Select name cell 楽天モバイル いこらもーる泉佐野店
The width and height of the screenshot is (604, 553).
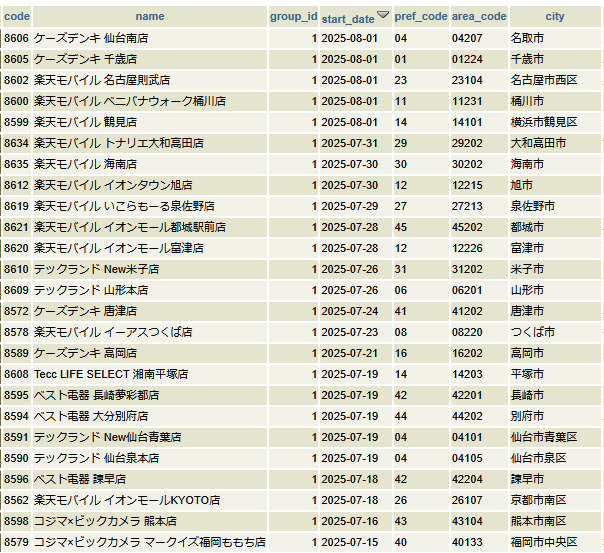pyautogui.click(x=150, y=206)
